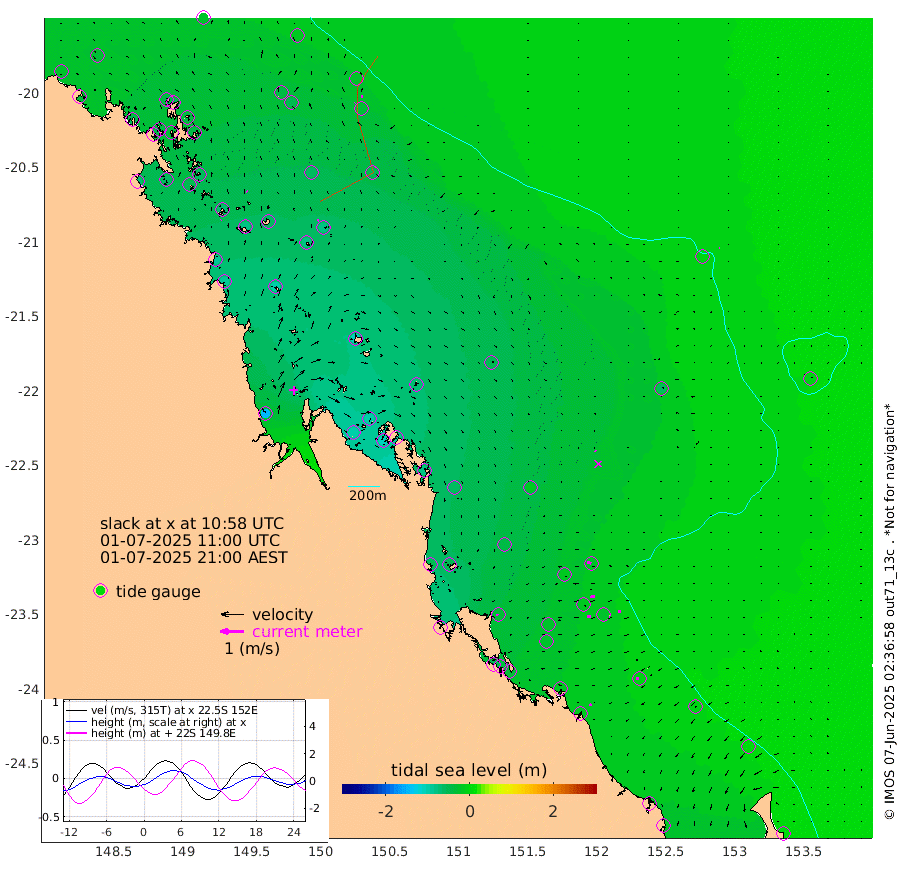
Task: Click the '1 (m/s)' scale label
Action: point(252,648)
